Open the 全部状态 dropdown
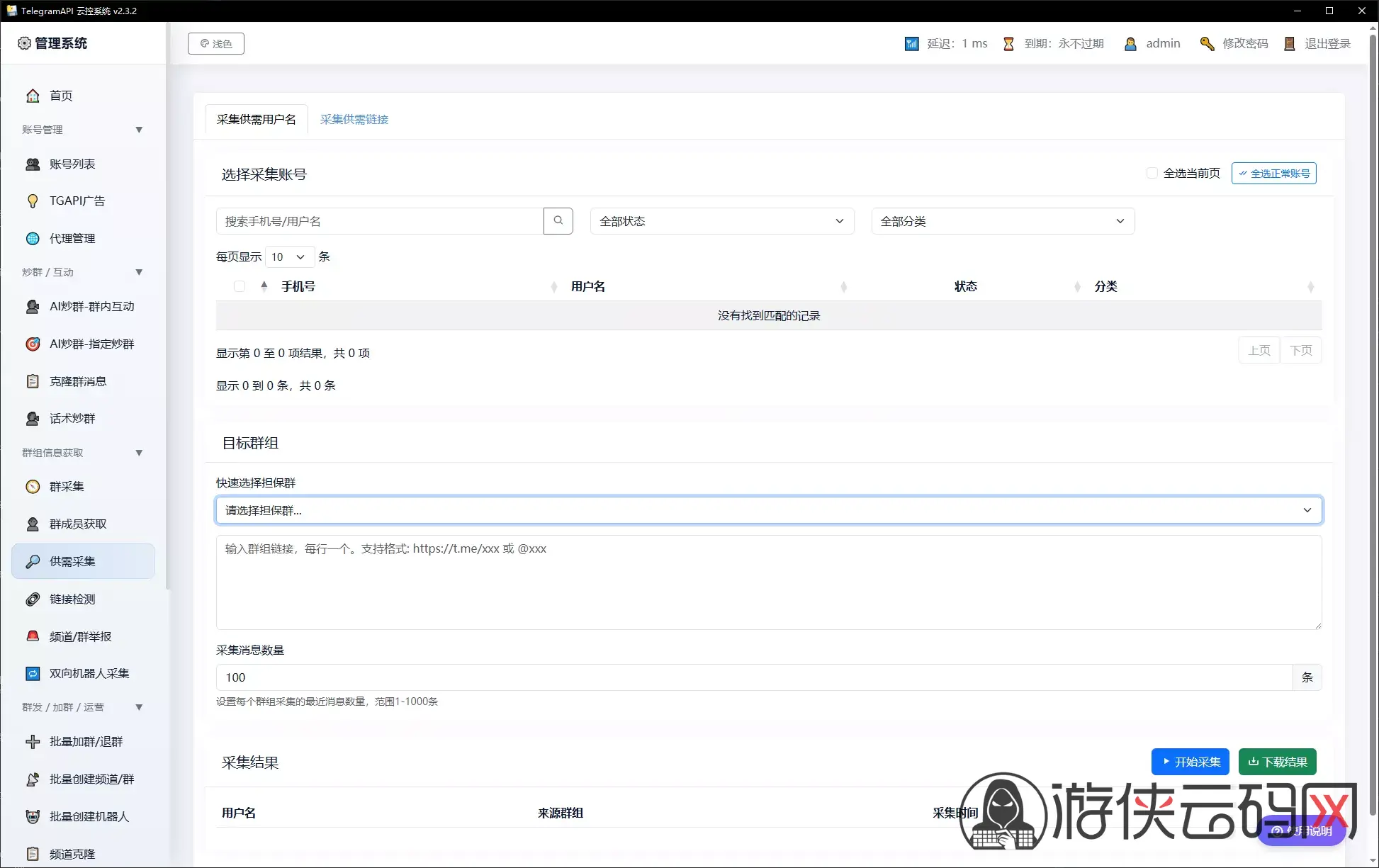 click(722, 221)
